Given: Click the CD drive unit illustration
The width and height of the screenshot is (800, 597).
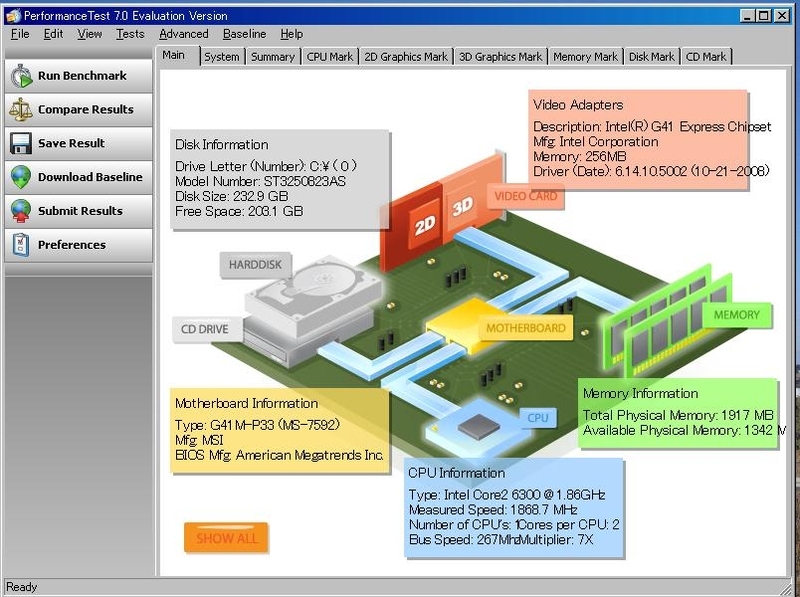Looking at the screenshot, I should (x=306, y=339).
